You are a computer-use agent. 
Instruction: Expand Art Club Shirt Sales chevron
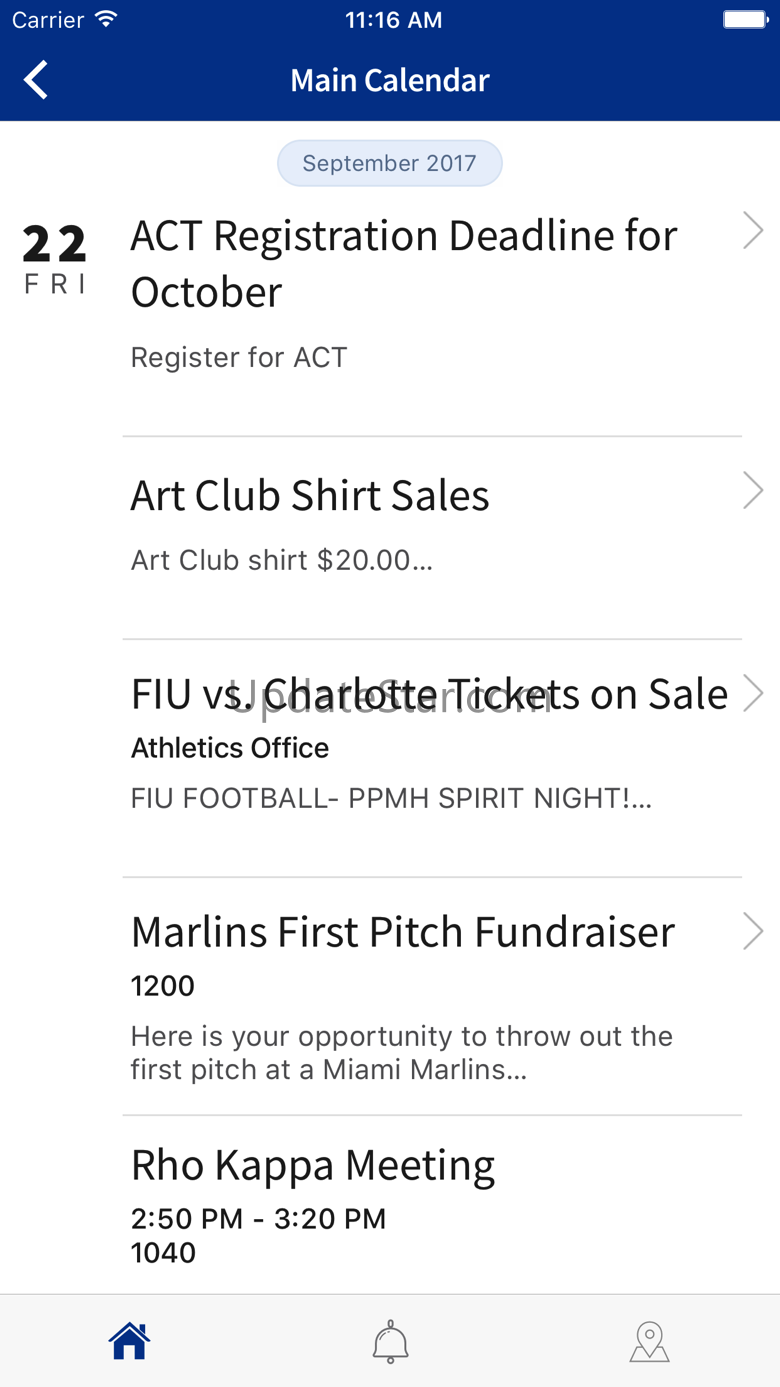(x=753, y=491)
